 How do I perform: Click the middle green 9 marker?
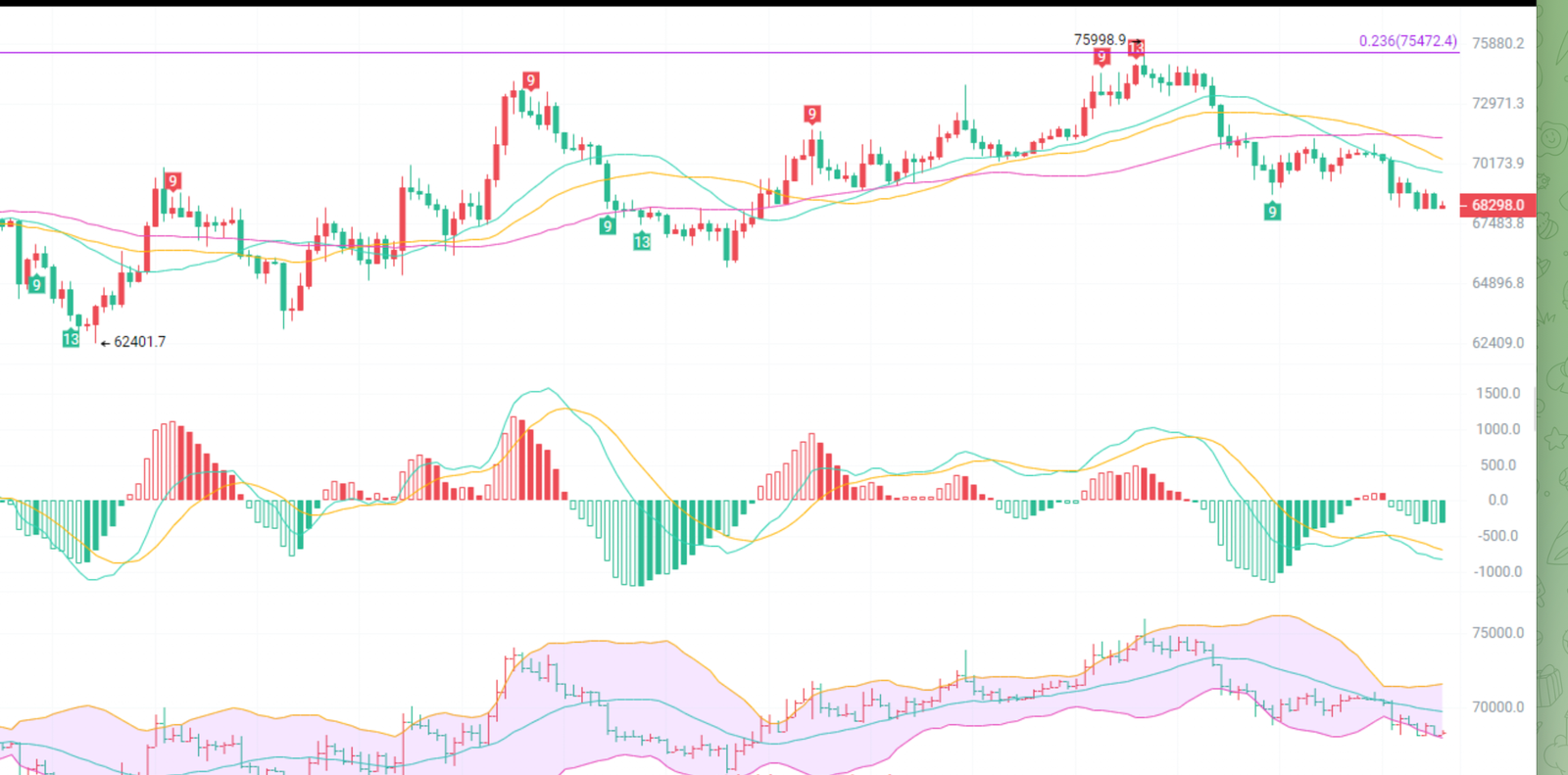pos(608,225)
